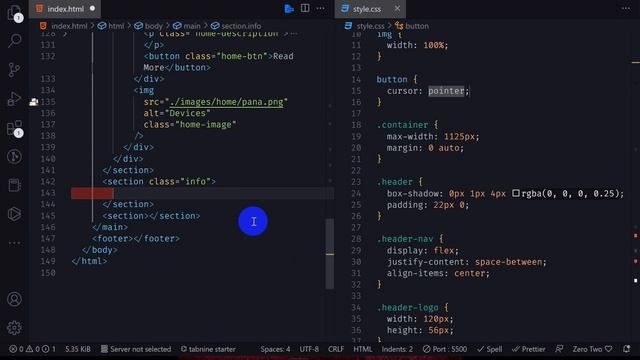Place cursor on empty line 143
The width and height of the screenshot is (640, 360).
(202, 193)
